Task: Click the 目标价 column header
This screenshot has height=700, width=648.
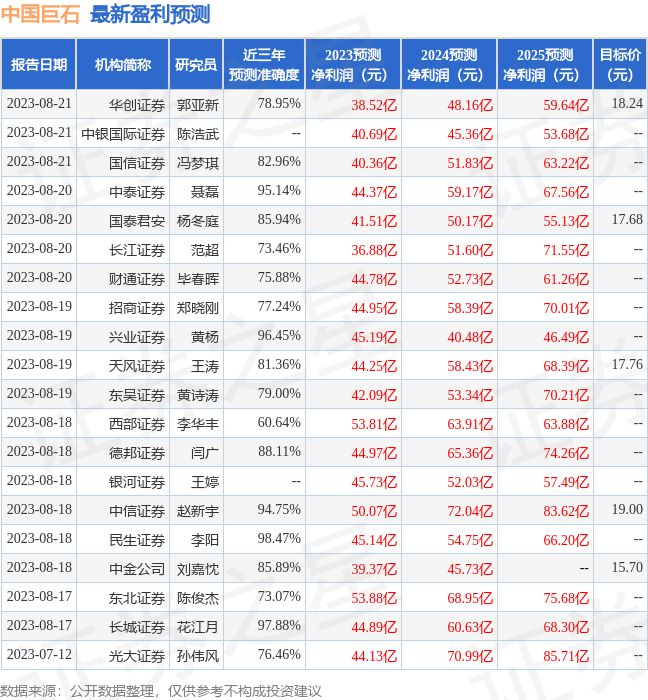Action: [x=620, y=65]
